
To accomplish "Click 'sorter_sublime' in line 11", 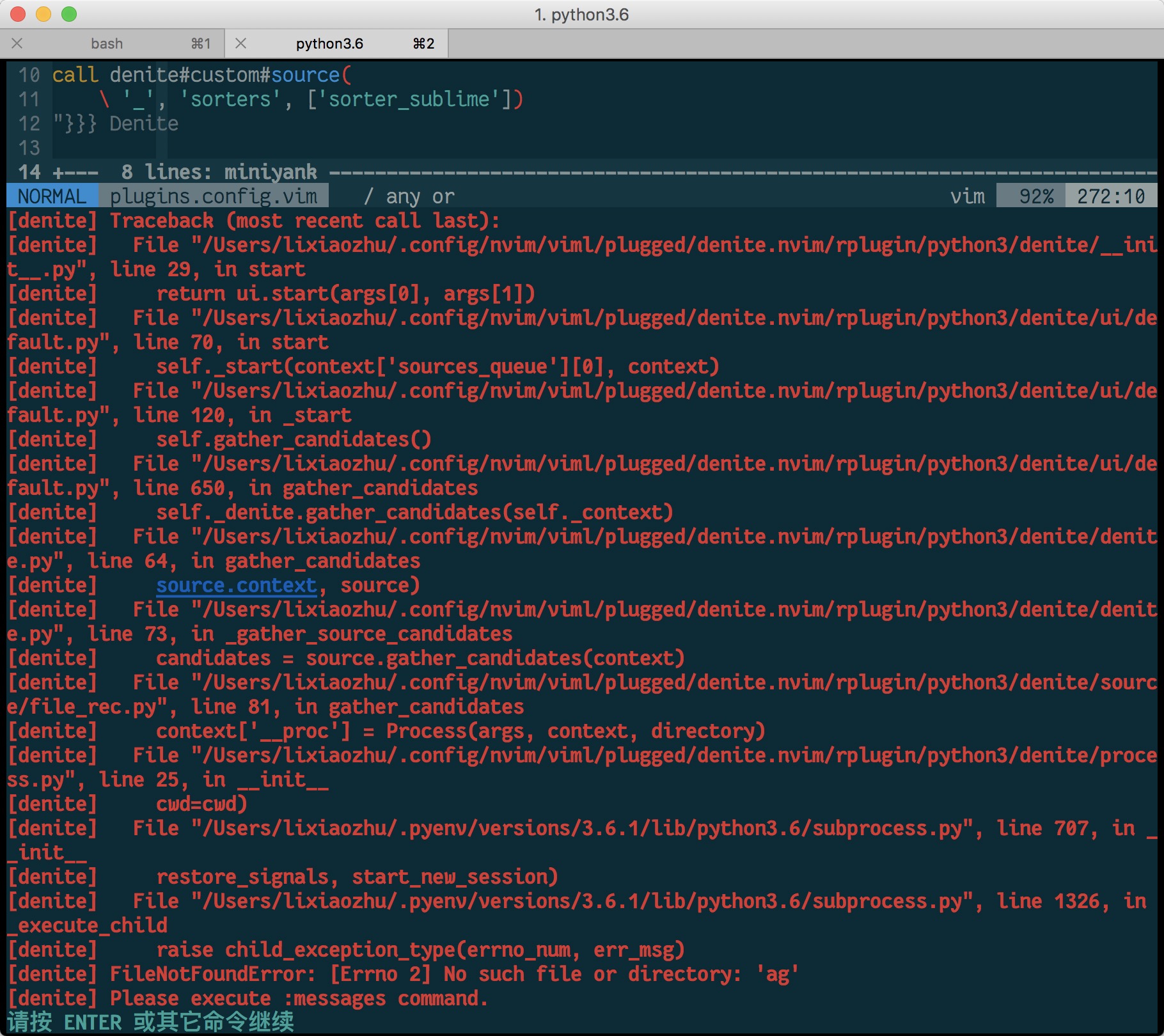I will click(409, 99).
